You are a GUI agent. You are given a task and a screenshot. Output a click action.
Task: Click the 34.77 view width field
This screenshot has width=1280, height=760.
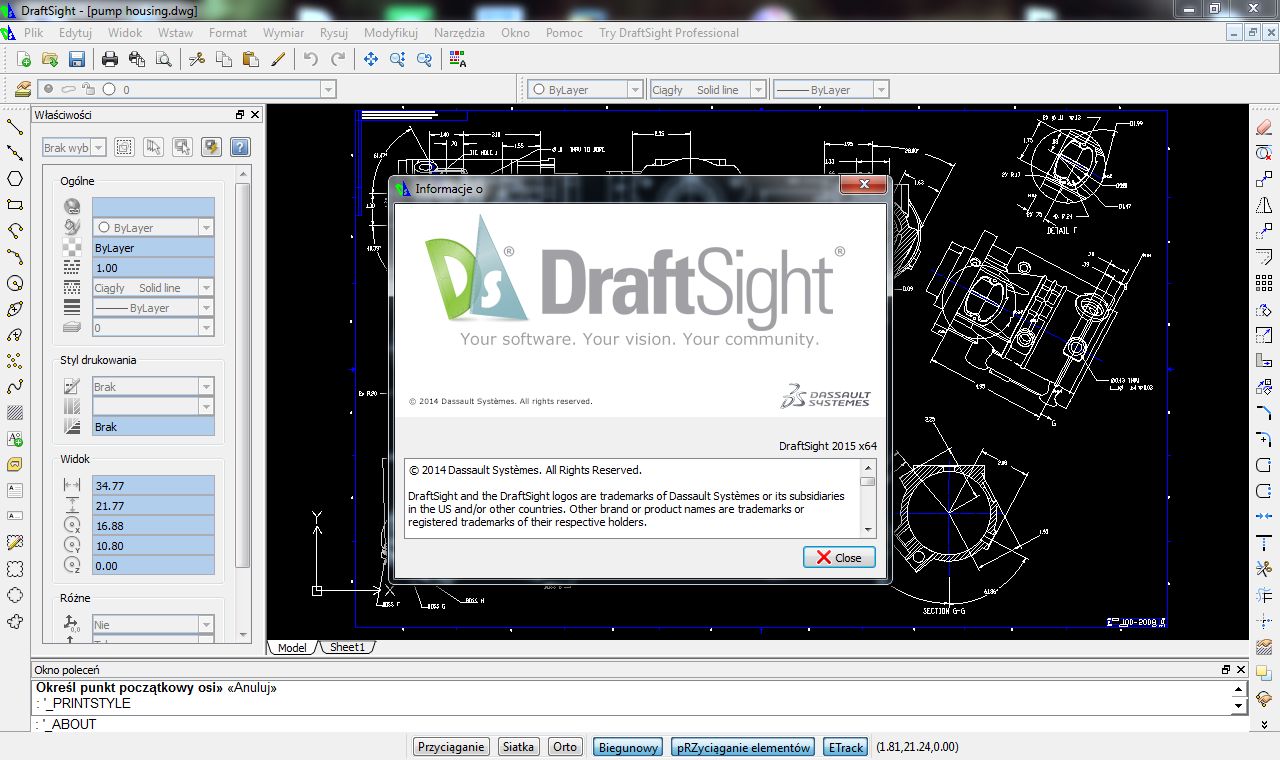(x=153, y=485)
